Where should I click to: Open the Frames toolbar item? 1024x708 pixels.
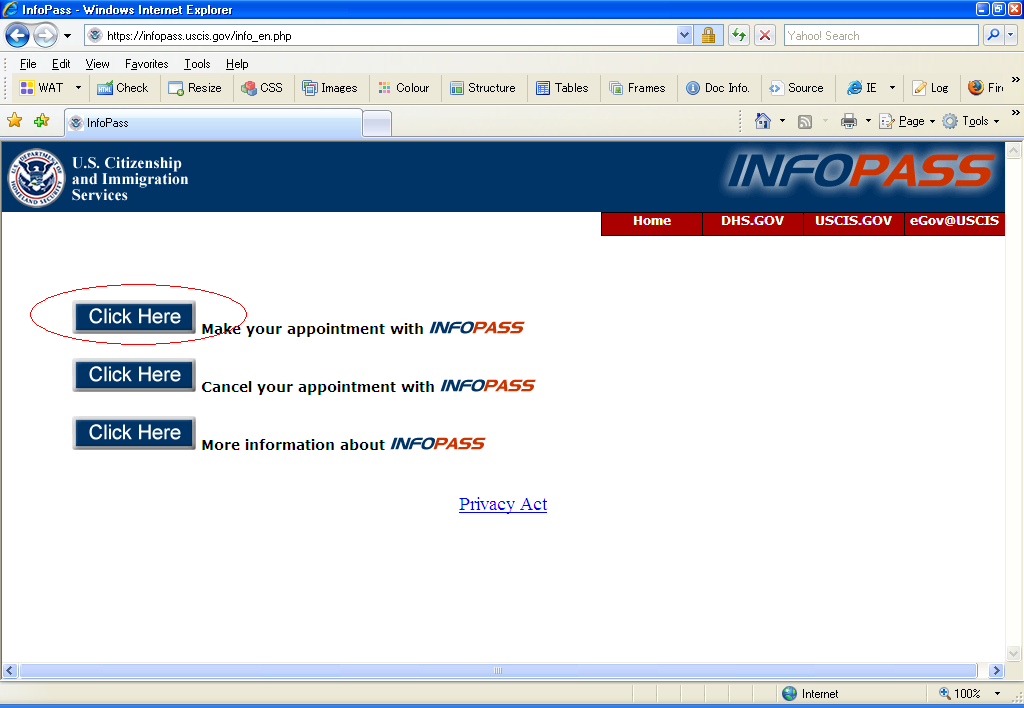pyautogui.click(x=637, y=88)
